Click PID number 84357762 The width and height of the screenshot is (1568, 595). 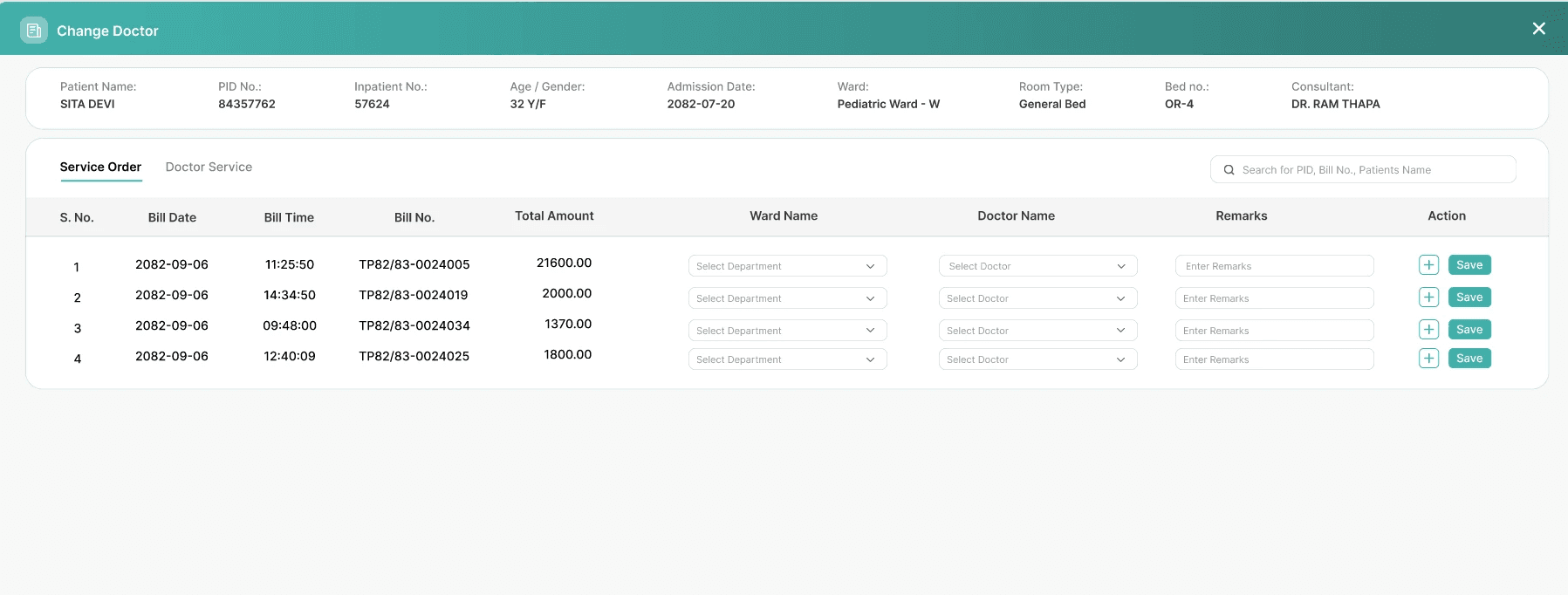[x=247, y=104]
